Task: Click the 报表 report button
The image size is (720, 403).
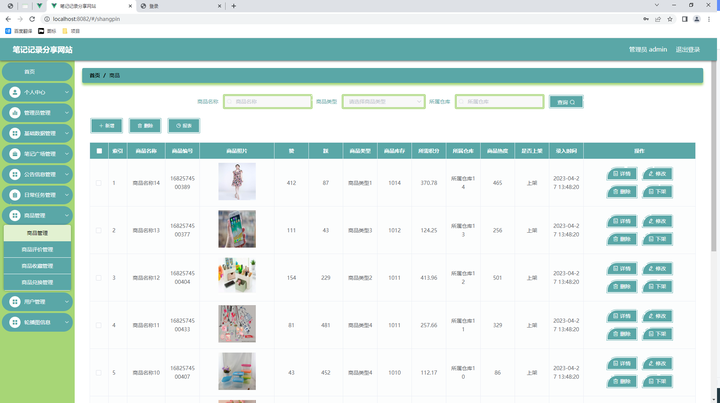Action: pyautogui.click(x=184, y=126)
